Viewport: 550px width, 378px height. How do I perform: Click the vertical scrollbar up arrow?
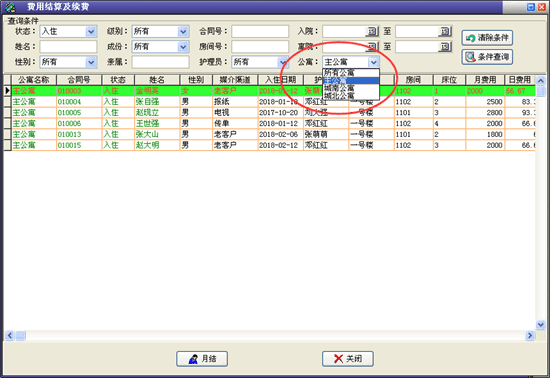(x=541, y=81)
